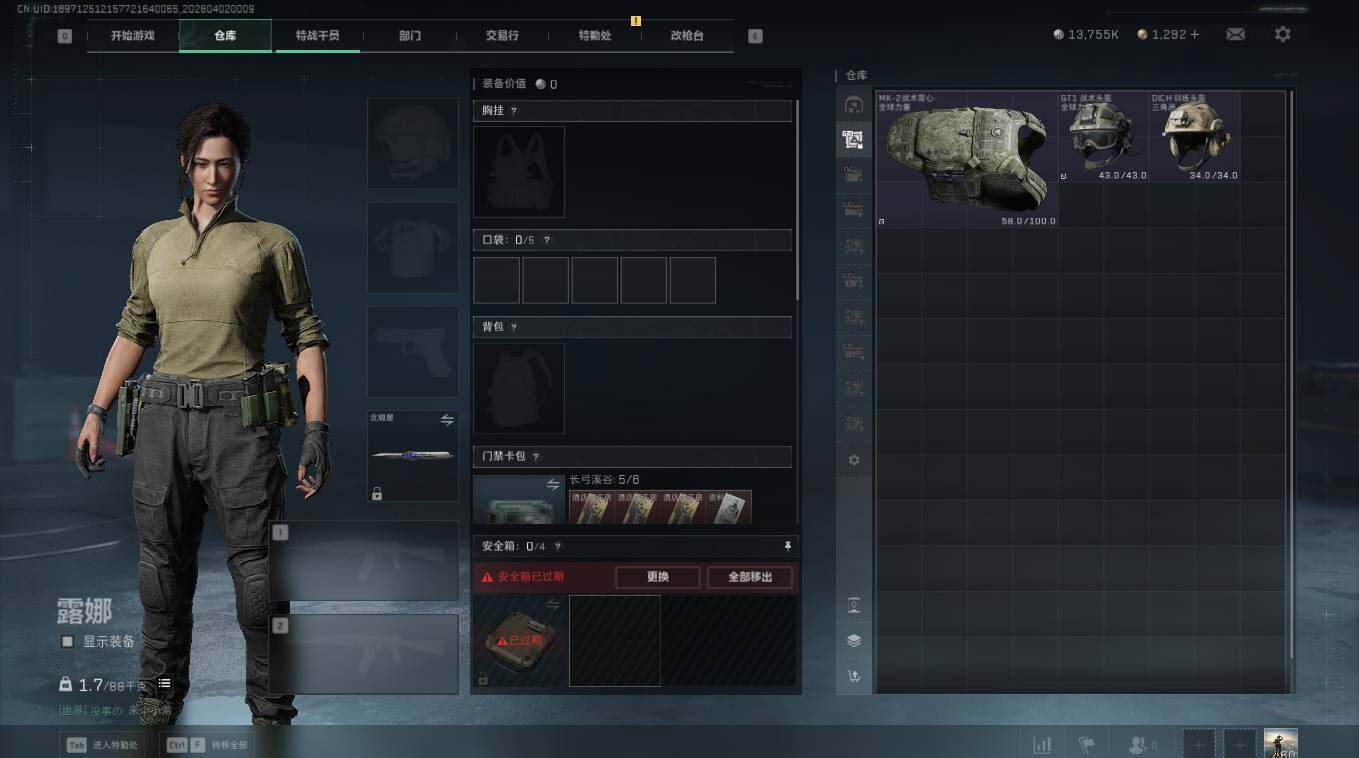
Task: Switch to the 特战干员 tab
Action: pos(317,35)
